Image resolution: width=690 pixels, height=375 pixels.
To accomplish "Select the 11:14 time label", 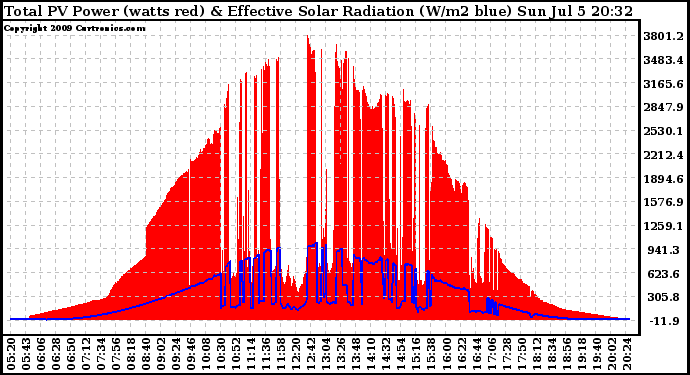I will pos(251,354).
